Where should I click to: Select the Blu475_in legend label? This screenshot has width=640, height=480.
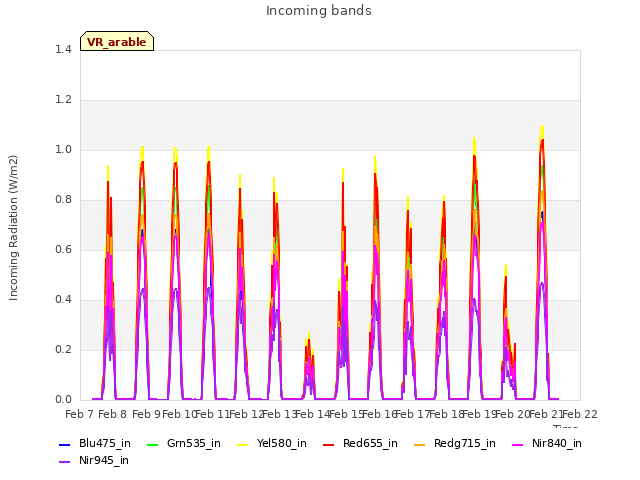(105, 444)
